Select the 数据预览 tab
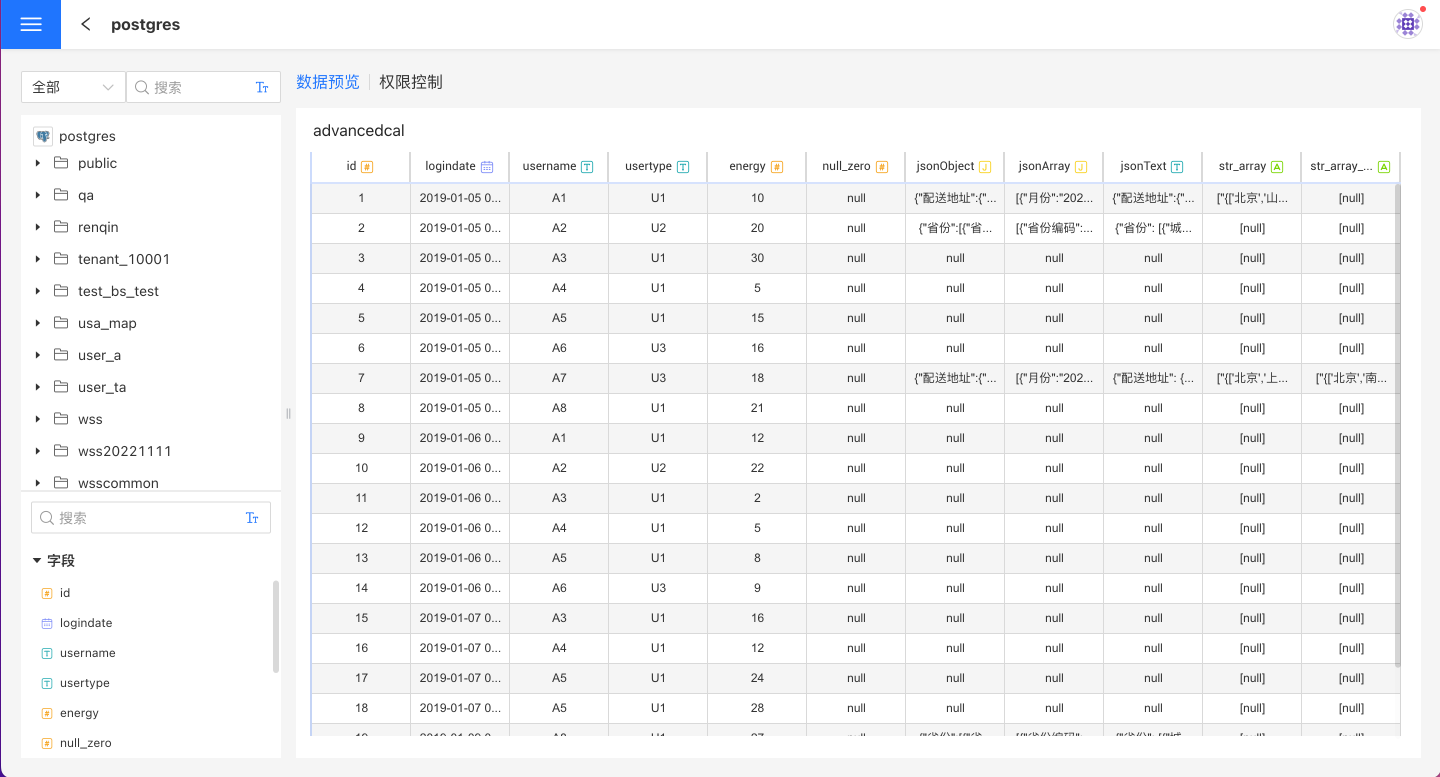The height and width of the screenshot is (777, 1440). pos(328,82)
